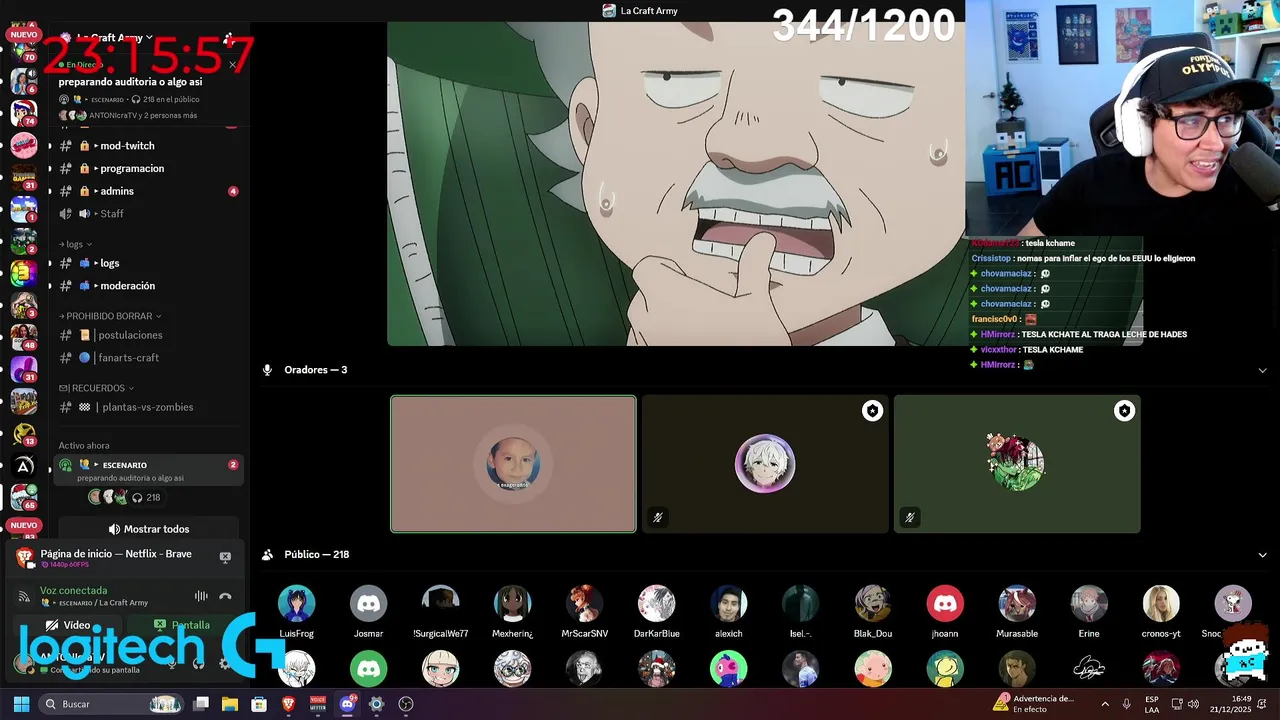
Task: Open Windows Start menu
Action: [x=21, y=704]
